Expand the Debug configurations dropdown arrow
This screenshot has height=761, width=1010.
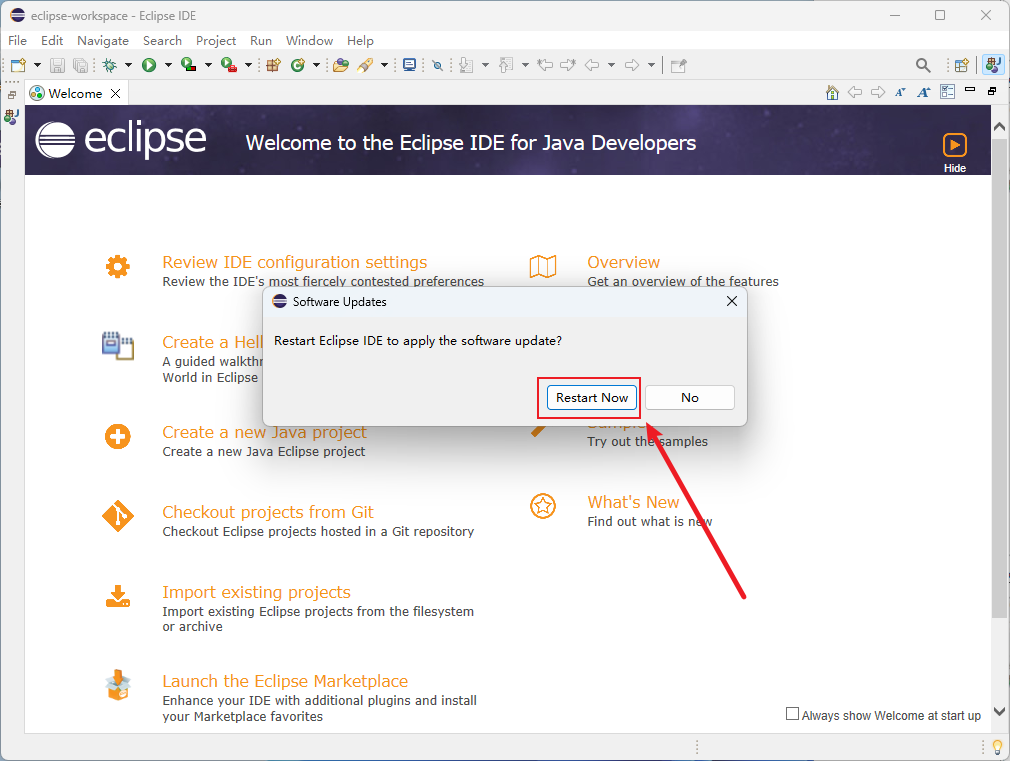(128, 65)
